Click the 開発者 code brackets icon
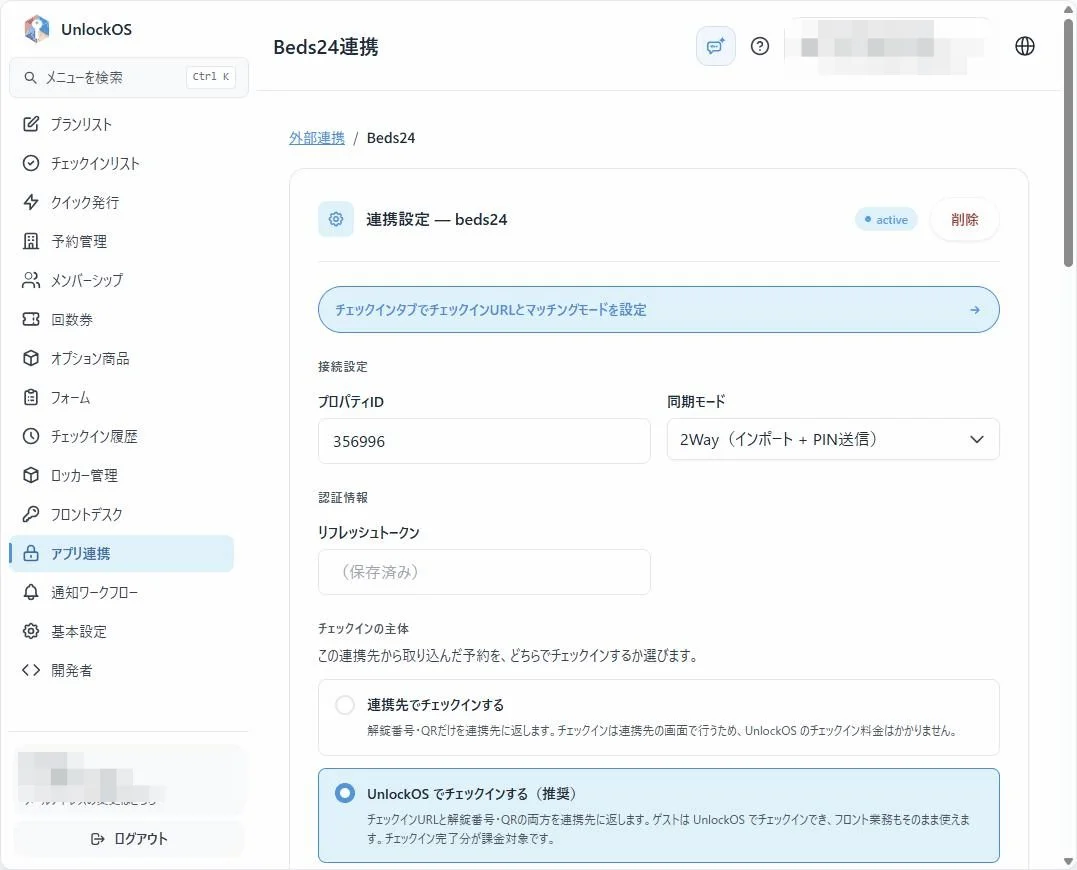1077x870 pixels. click(x=31, y=670)
